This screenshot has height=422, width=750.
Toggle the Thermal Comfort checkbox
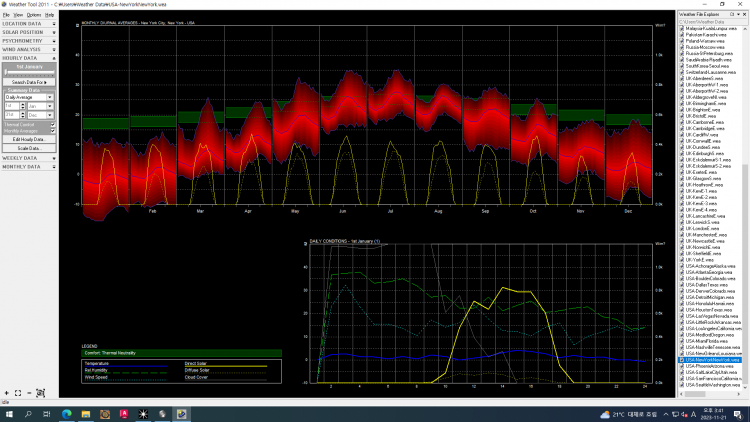[x=52, y=125]
